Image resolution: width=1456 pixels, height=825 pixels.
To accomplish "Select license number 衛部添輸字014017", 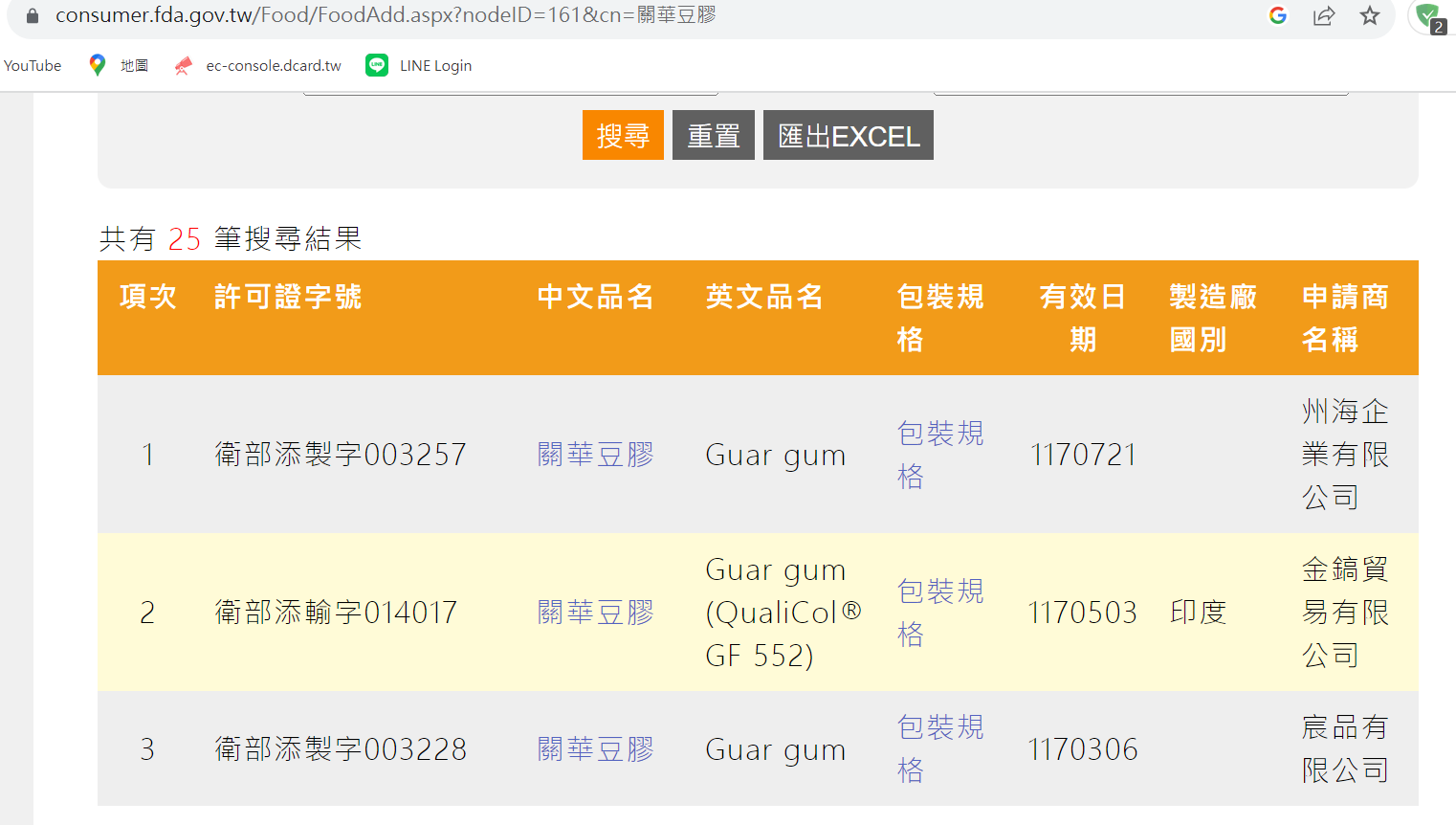I will click(336, 613).
